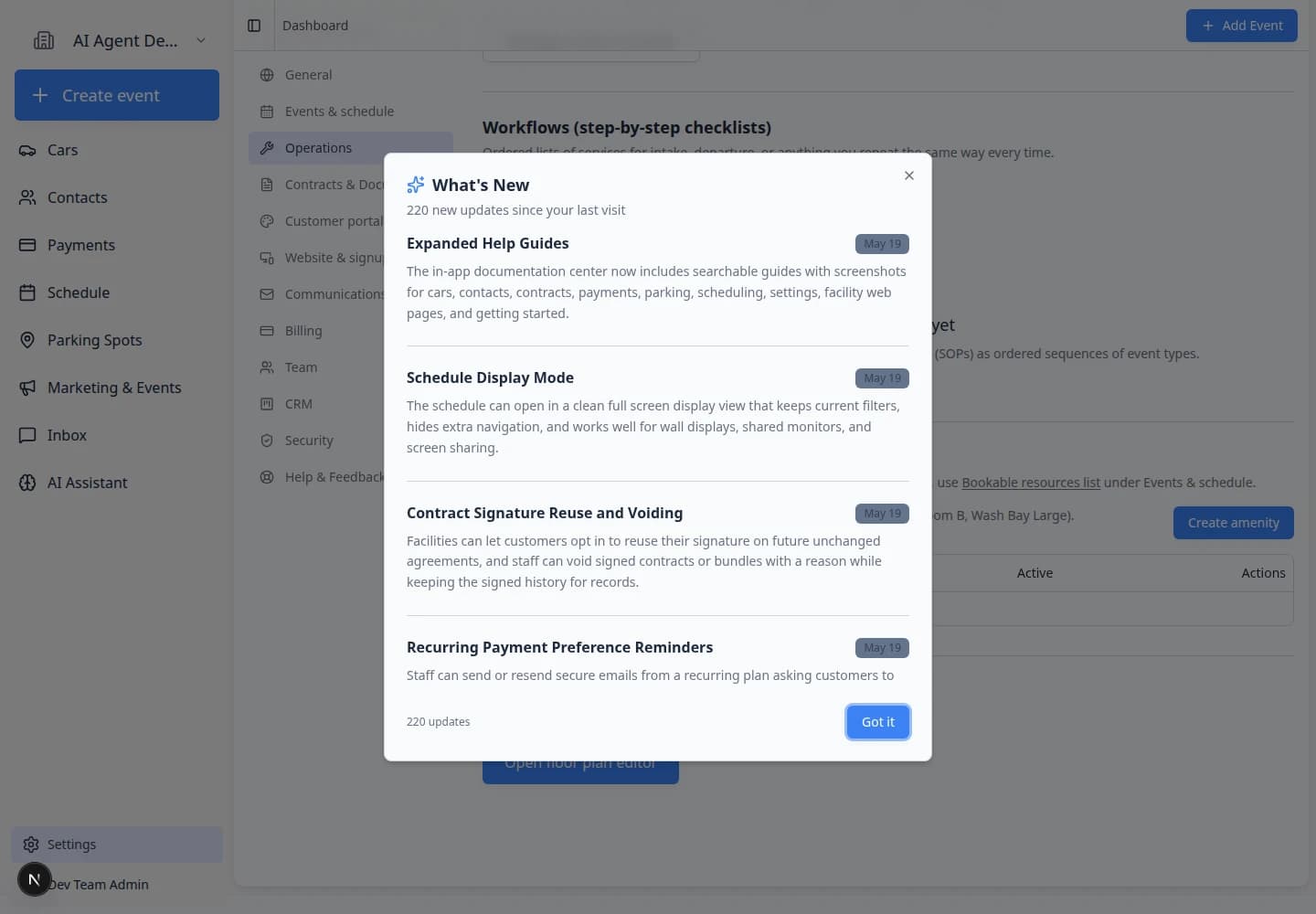This screenshot has width=1316, height=914.
Task: Select Website & signup settings tab
Action: point(316,258)
